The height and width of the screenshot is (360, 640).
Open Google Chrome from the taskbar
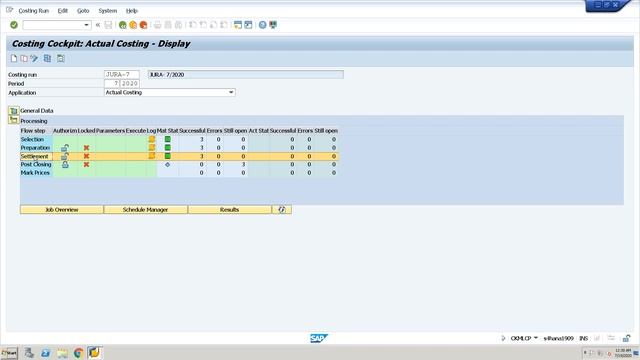point(78,353)
